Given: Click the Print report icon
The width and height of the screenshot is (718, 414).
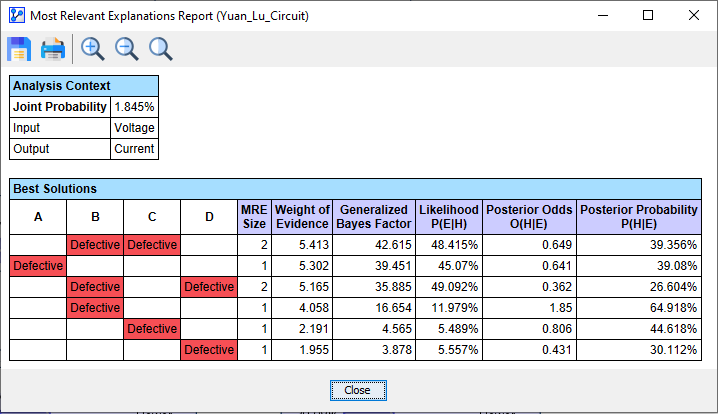Looking at the screenshot, I should point(53,49).
